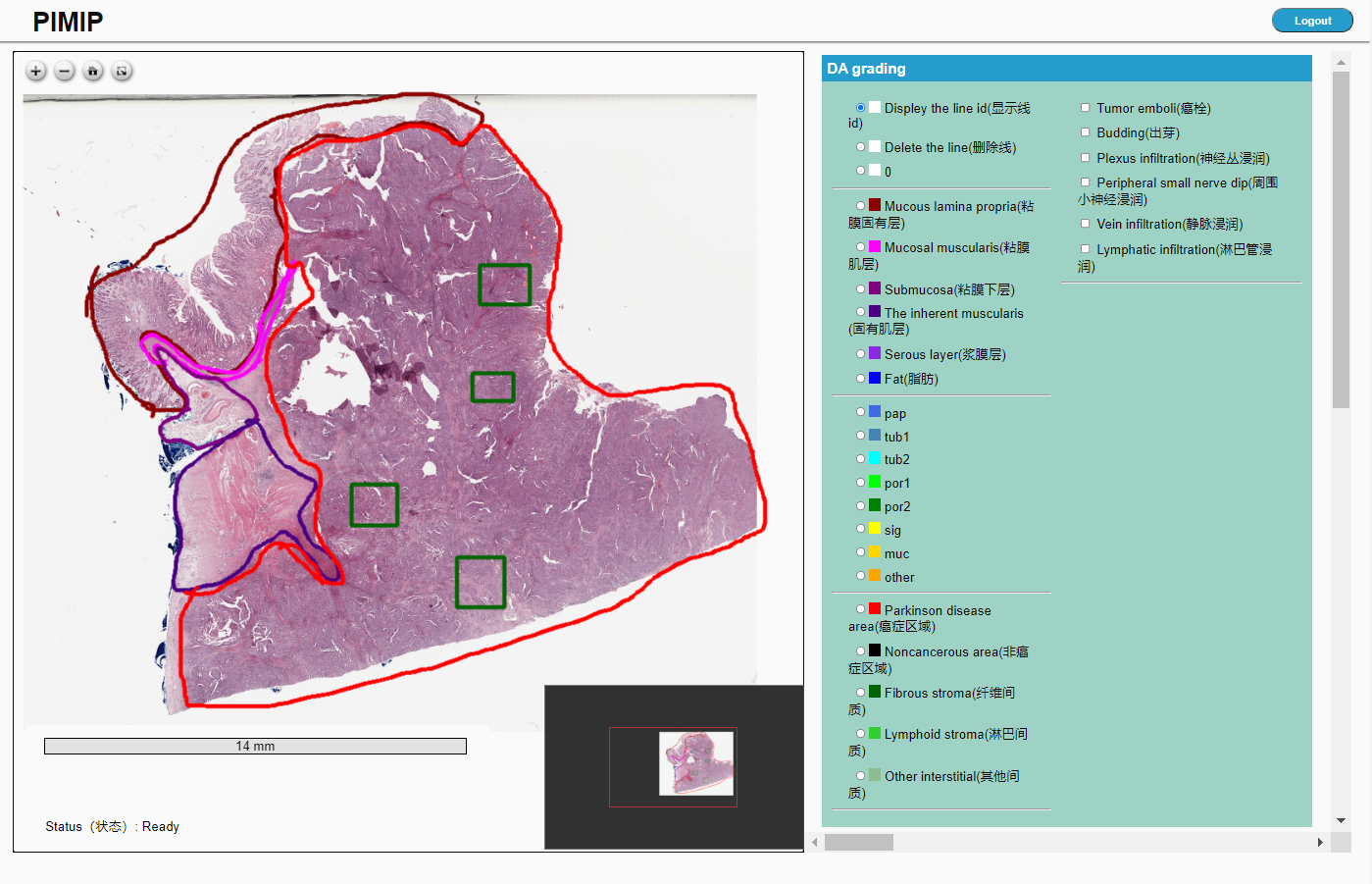Viewport: 1372px width, 884px height.
Task: Click the zoom out minus icon
Action: 65,71
